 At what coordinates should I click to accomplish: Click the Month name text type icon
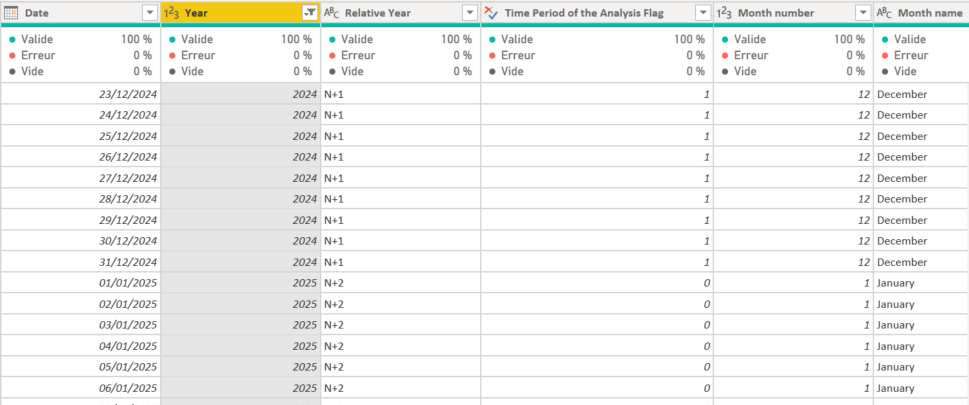click(884, 12)
